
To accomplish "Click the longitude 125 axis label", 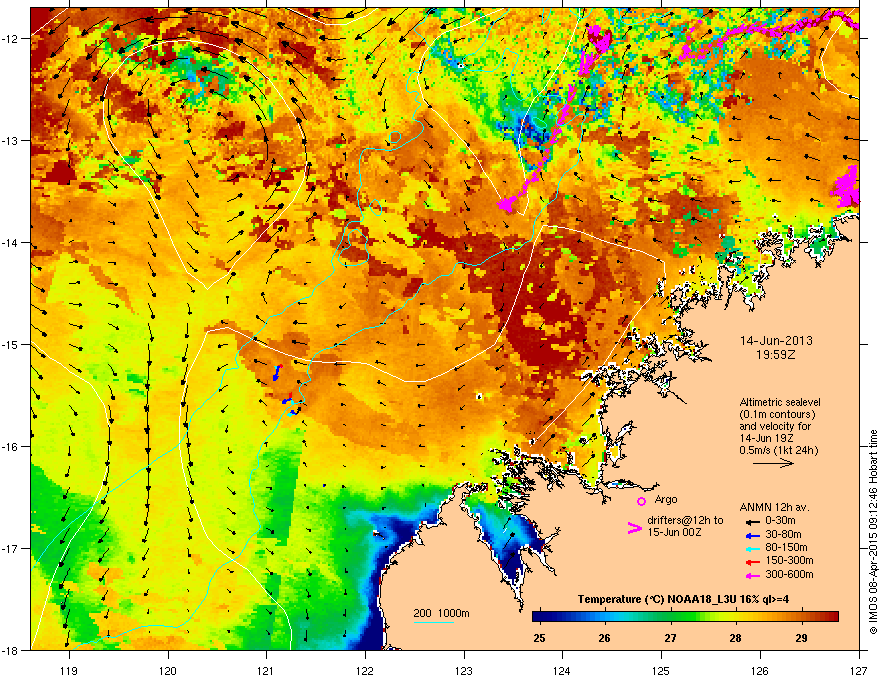I will click(661, 671).
